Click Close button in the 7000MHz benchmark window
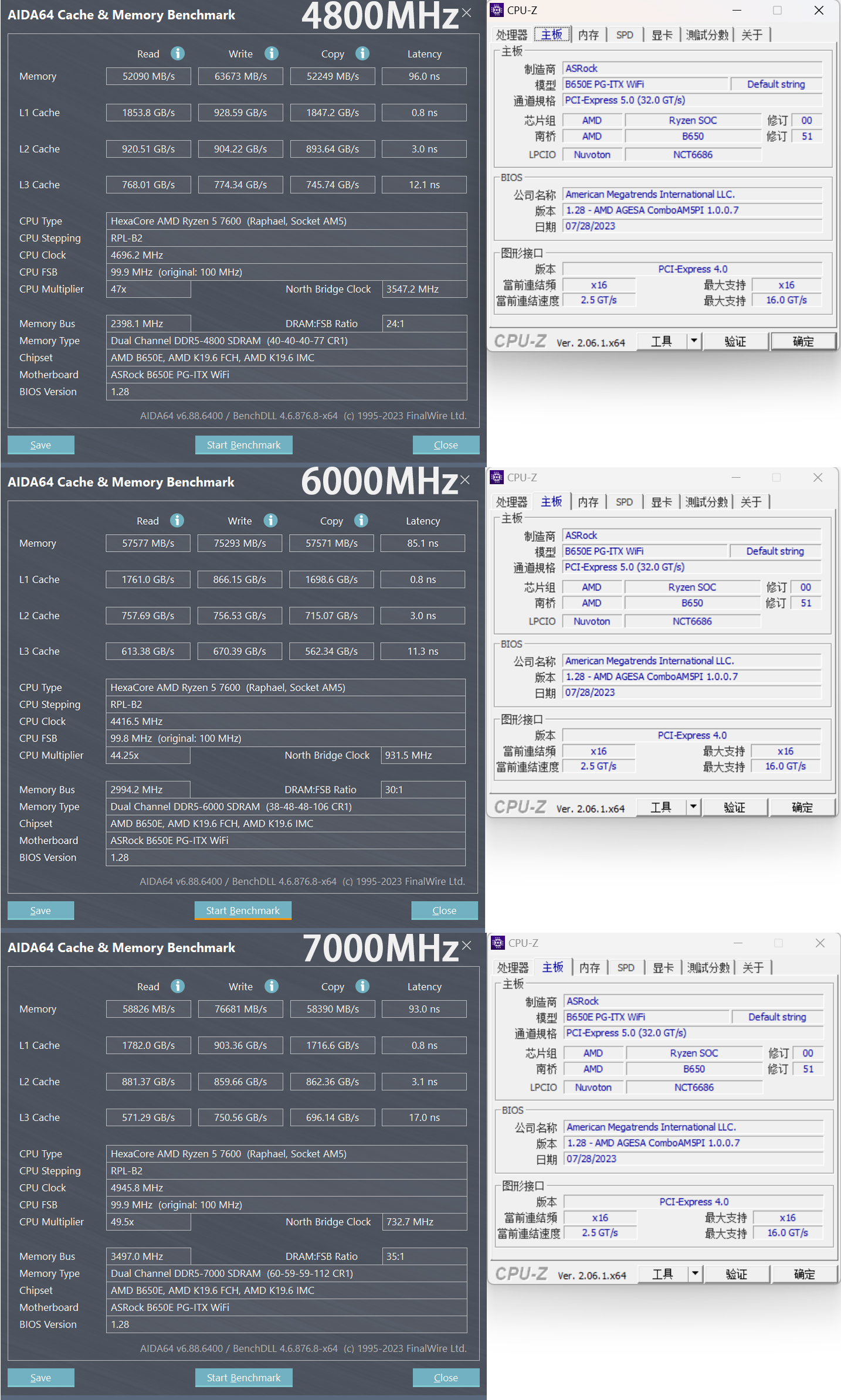The image size is (841, 1400). (446, 1378)
